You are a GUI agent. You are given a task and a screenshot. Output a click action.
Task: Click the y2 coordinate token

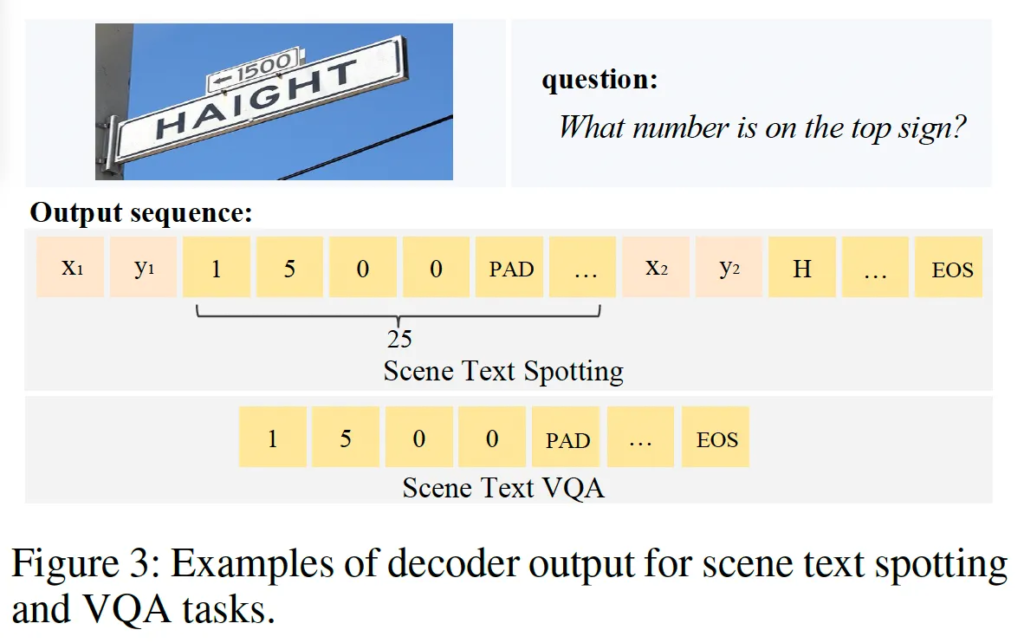[x=729, y=268]
